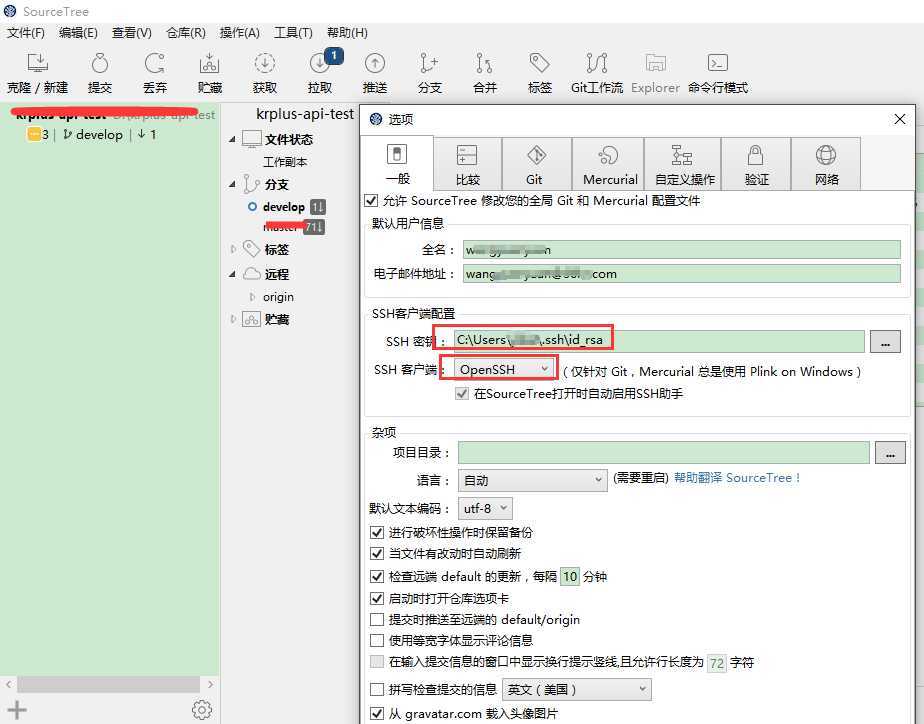
Task: Open 命令行模式 terminal toolbar icon
Action: point(717,63)
